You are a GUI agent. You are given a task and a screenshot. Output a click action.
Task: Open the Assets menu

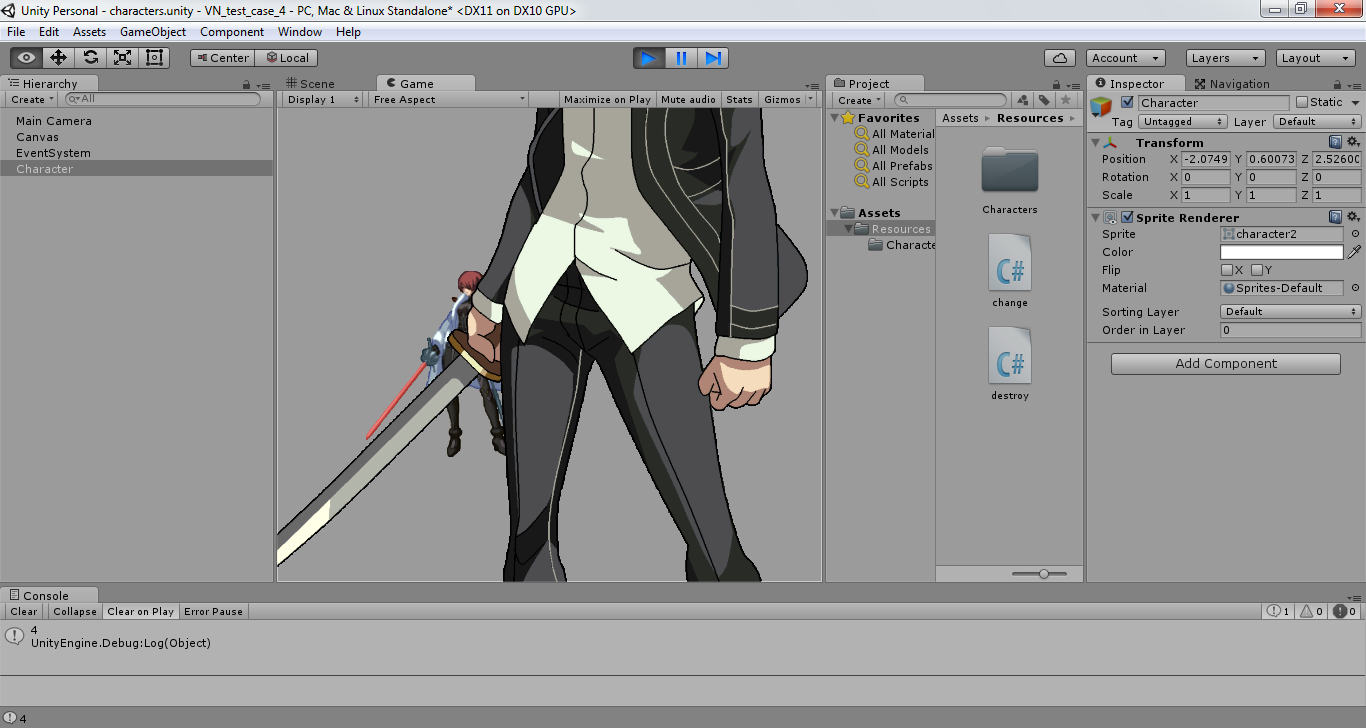[89, 32]
